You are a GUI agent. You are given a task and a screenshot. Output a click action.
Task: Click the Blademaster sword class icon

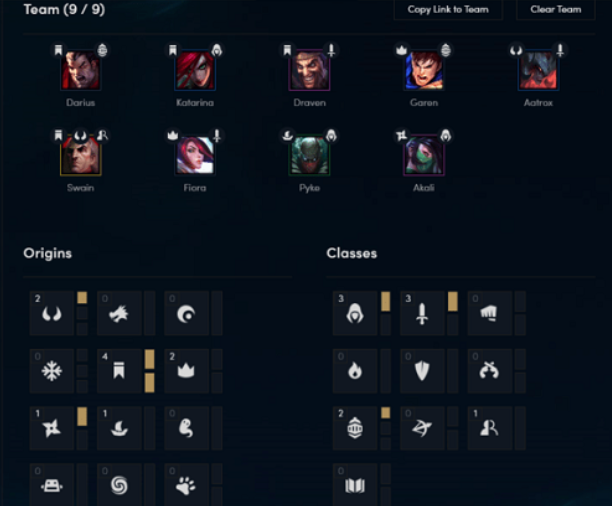click(422, 313)
